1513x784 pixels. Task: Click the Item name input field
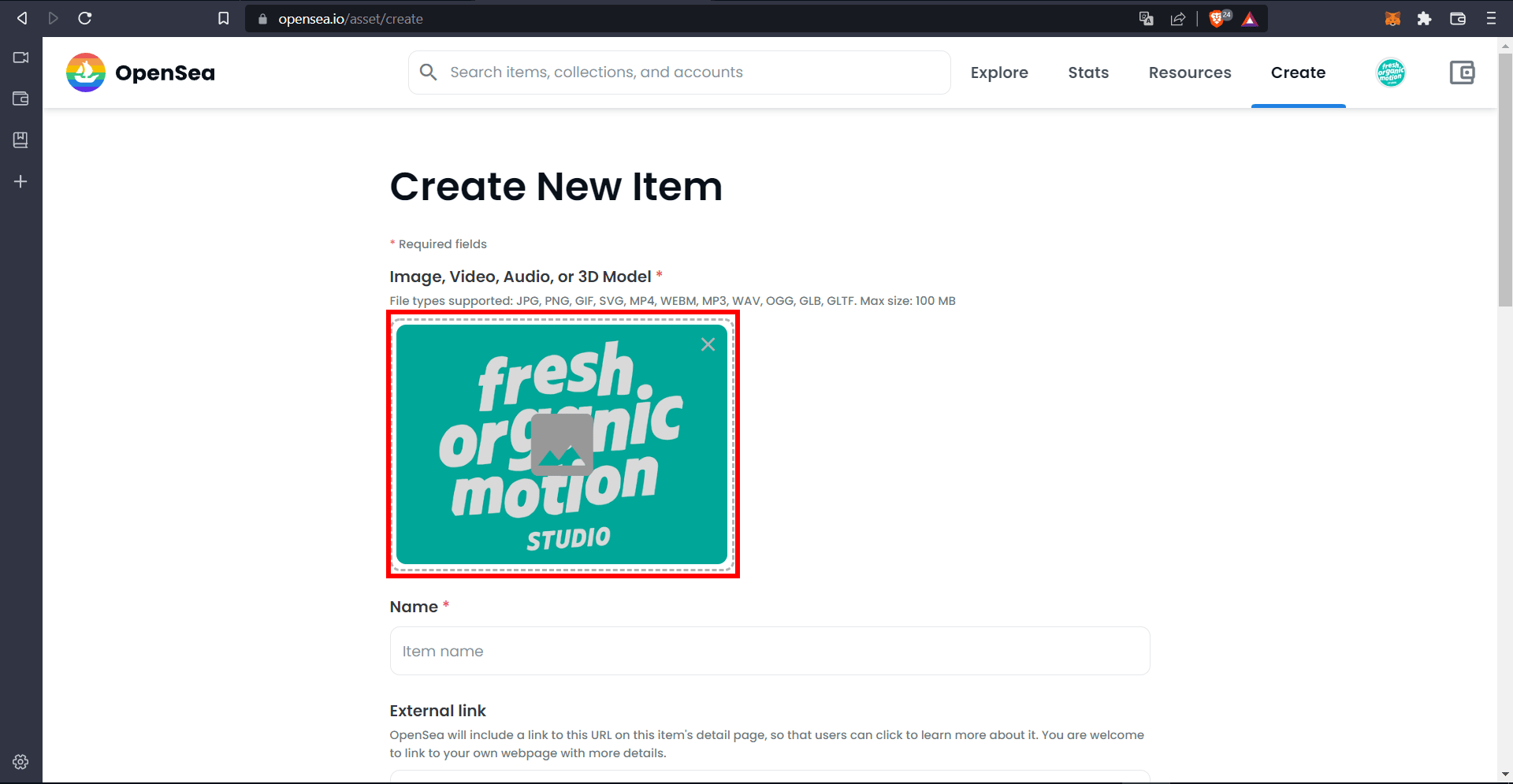click(x=770, y=651)
